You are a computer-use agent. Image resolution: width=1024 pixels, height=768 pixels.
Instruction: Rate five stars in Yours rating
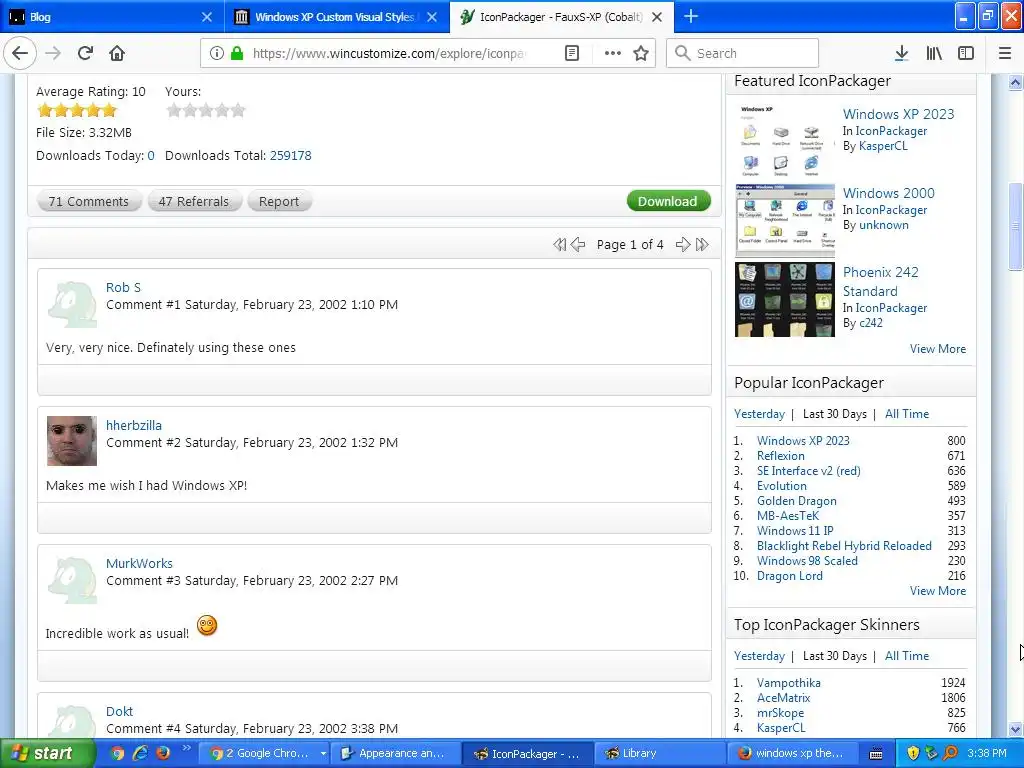[x=238, y=110]
